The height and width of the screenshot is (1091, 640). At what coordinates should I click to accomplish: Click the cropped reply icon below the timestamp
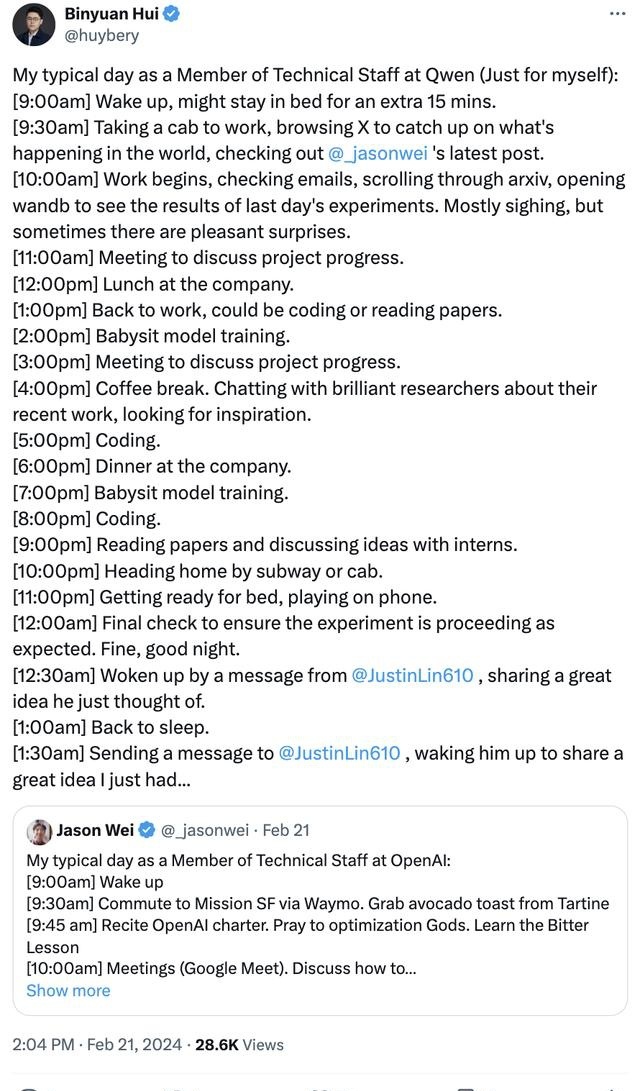point(28,1087)
